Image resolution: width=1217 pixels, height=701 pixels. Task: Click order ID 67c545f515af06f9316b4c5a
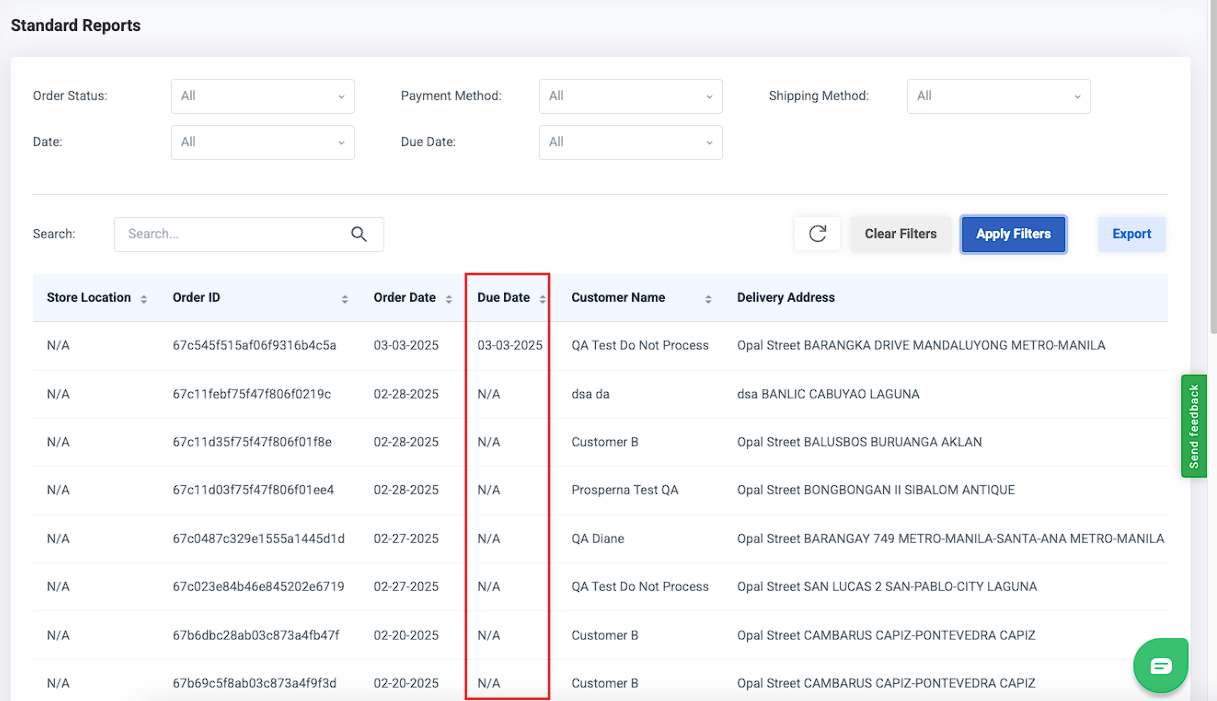(254, 345)
